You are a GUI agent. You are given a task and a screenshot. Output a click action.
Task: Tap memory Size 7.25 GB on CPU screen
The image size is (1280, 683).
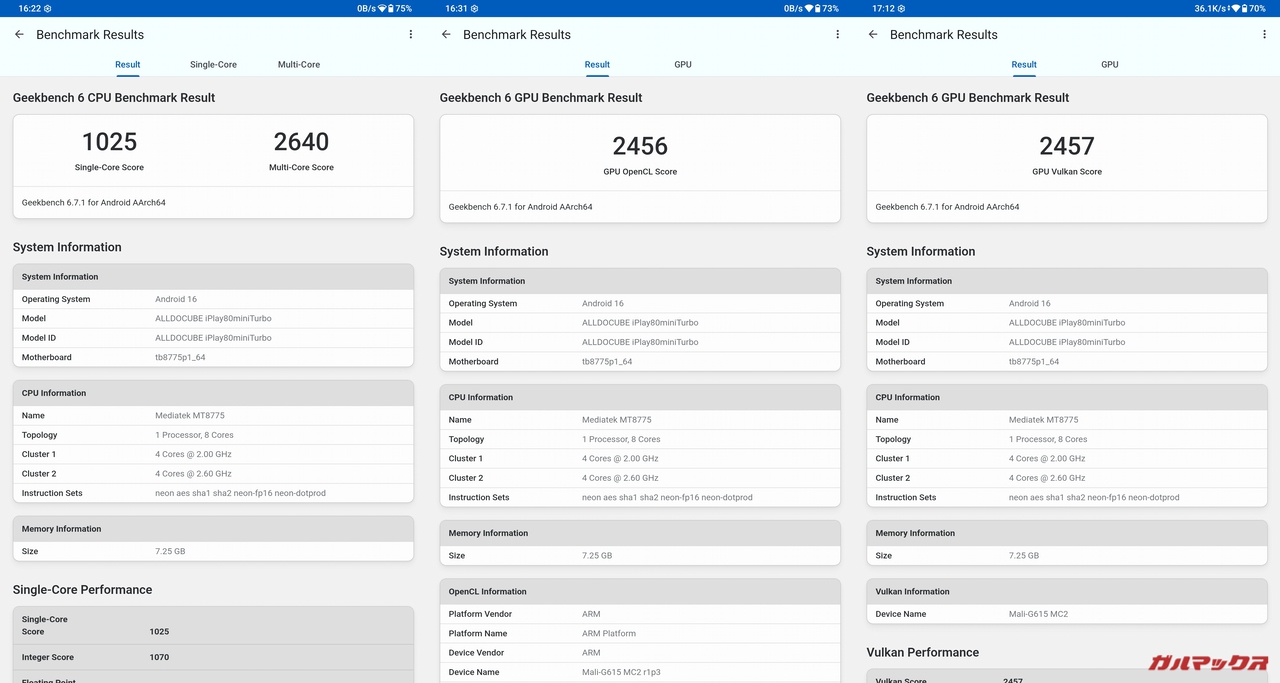tap(213, 551)
